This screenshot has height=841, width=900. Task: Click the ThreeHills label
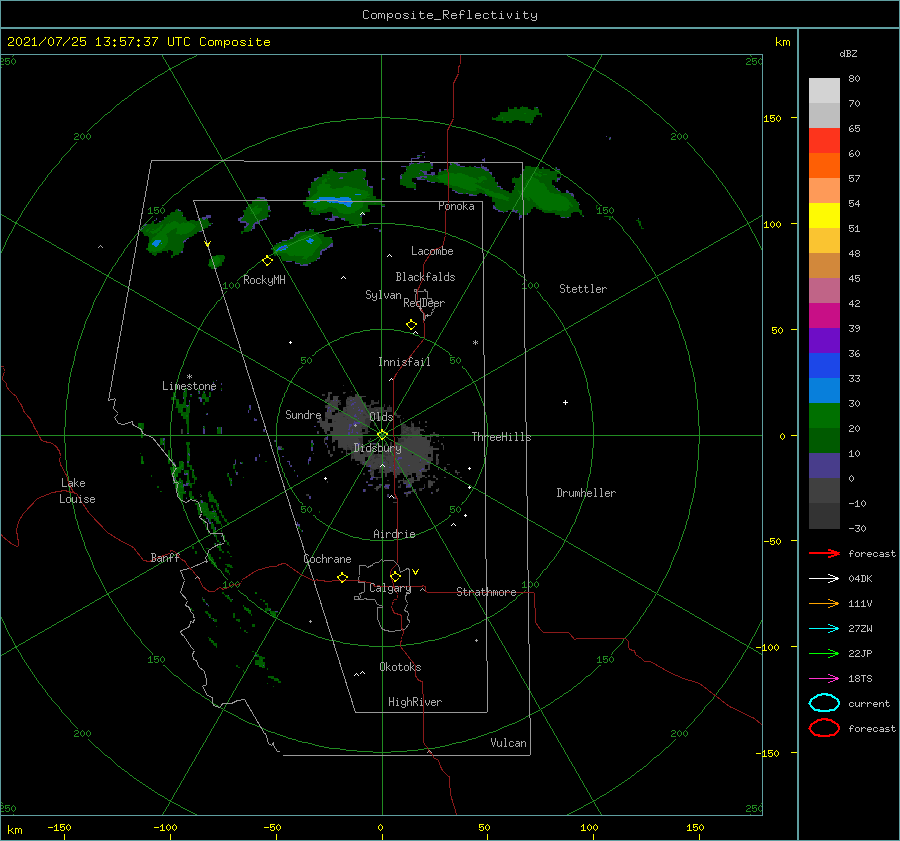[x=501, y=437]
